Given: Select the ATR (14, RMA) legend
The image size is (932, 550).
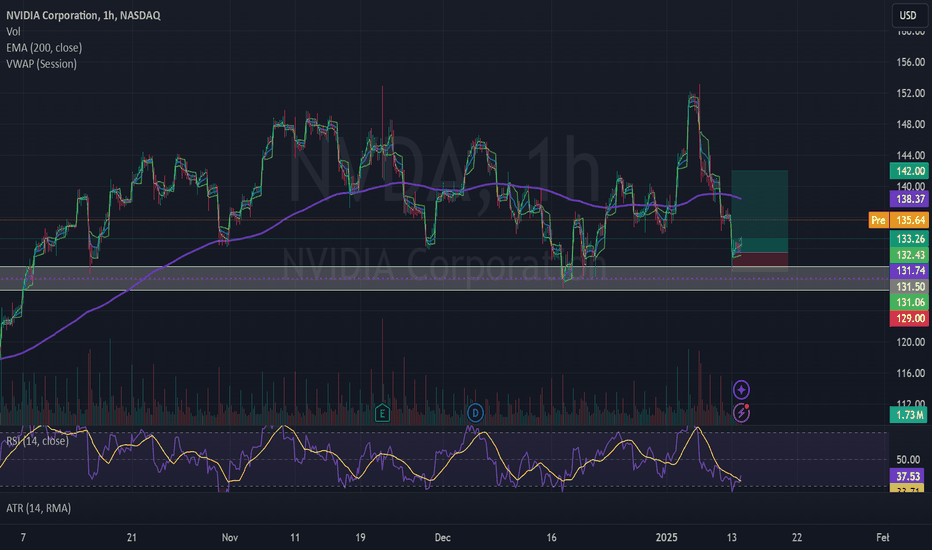Looking at the screenshot, I should (x=39, y=508).
